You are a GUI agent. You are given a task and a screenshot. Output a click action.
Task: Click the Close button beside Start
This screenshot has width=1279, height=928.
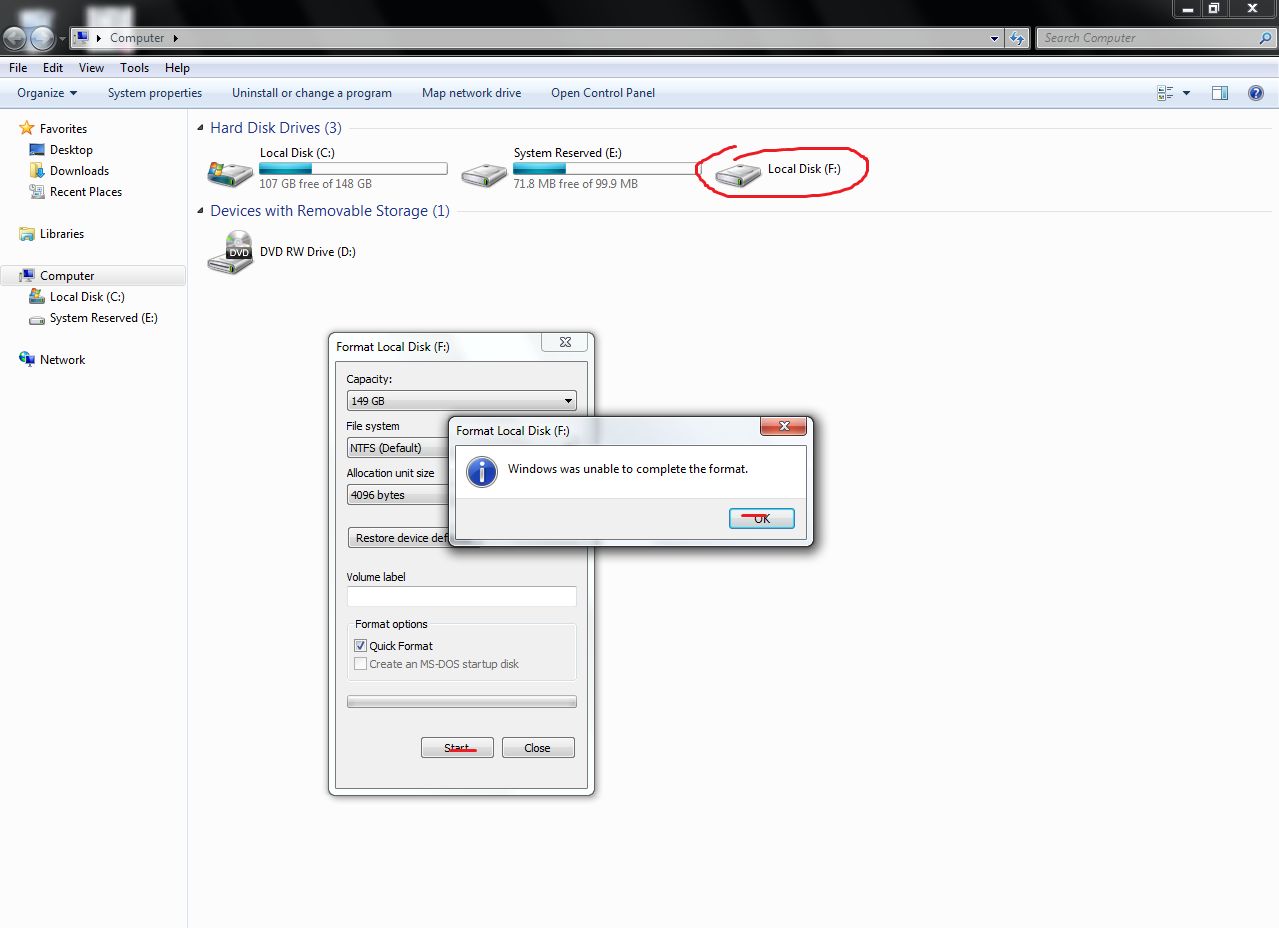(537, 748)
